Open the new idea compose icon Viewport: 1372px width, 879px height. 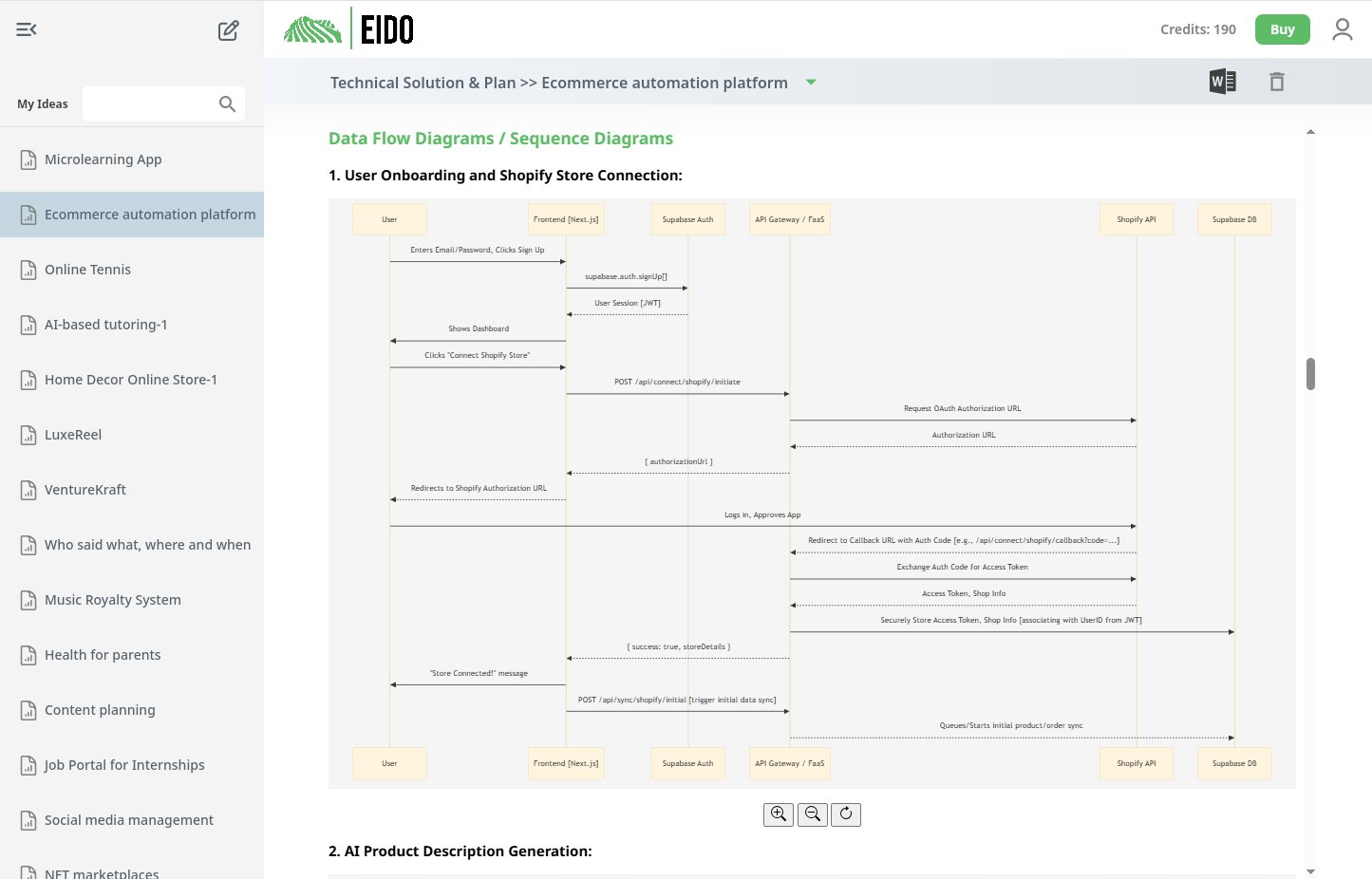[228, 29]
